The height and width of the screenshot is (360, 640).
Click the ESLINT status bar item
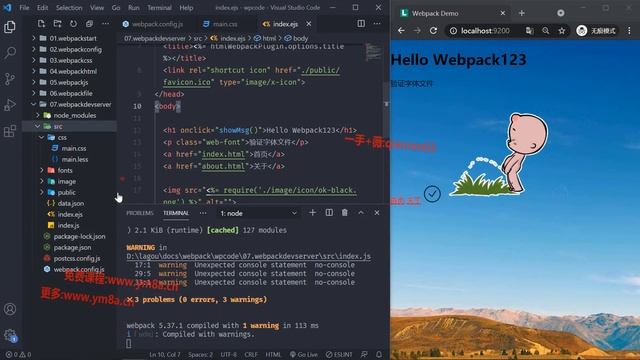click(339, 354)
